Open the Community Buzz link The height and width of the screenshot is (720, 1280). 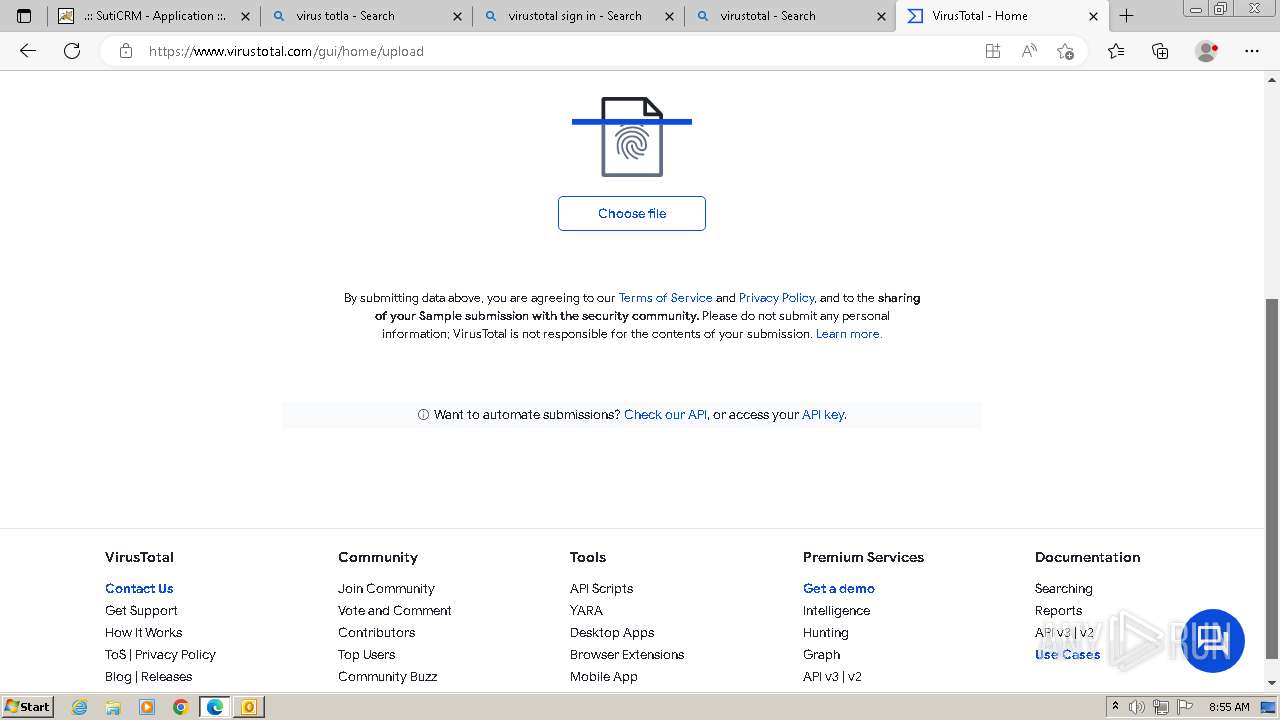click(x=387, y=677)
